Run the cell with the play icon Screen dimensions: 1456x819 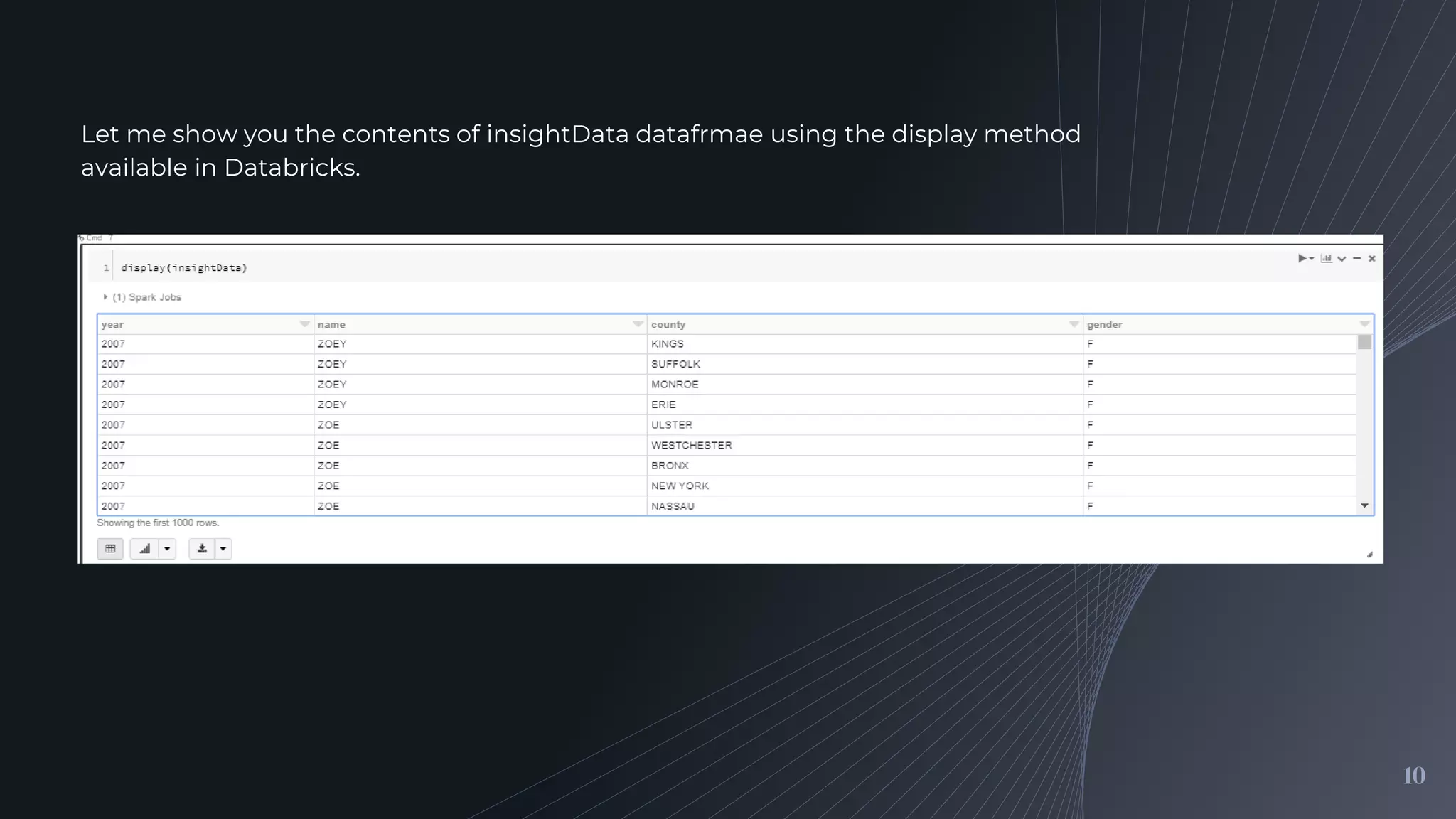[1302, 258]
